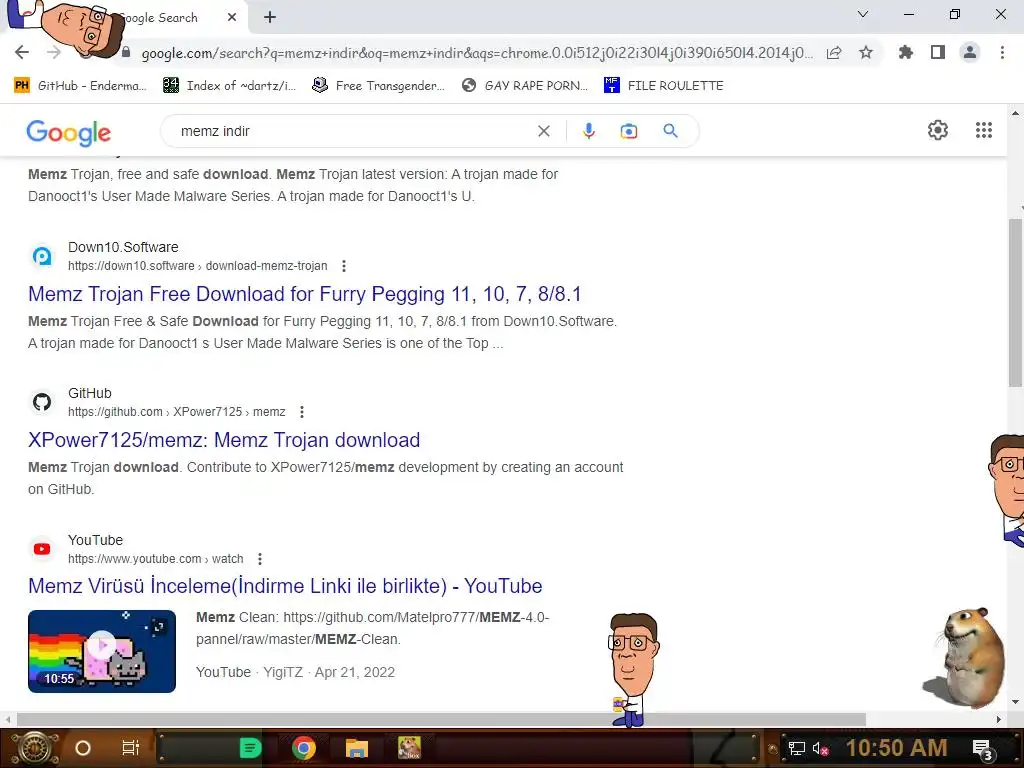Open options dots for YouTube result
Viewport: 1024px width, 768px height.
click(x=260, y=559)
